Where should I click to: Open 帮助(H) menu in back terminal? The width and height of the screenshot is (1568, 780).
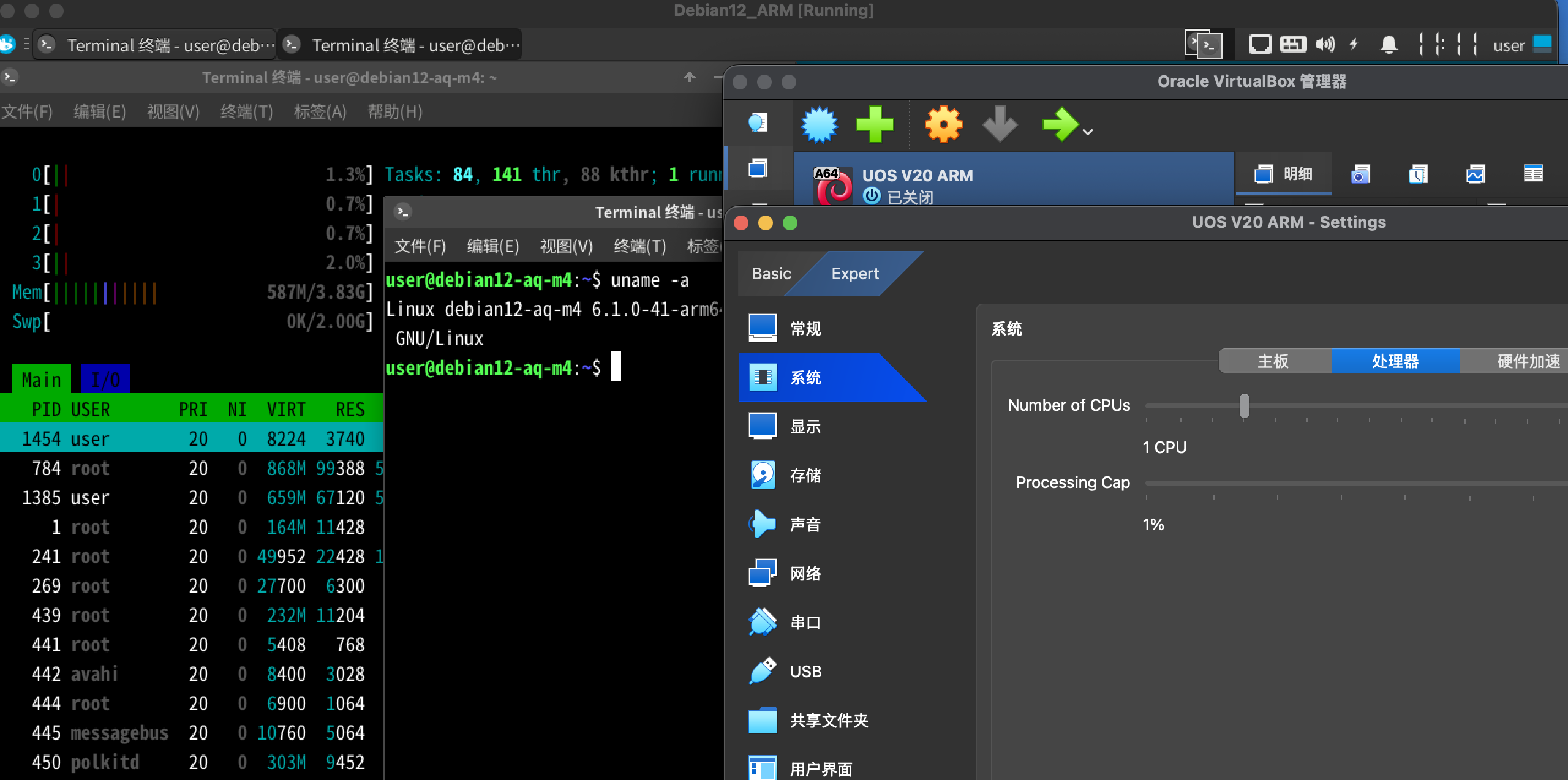394,111
